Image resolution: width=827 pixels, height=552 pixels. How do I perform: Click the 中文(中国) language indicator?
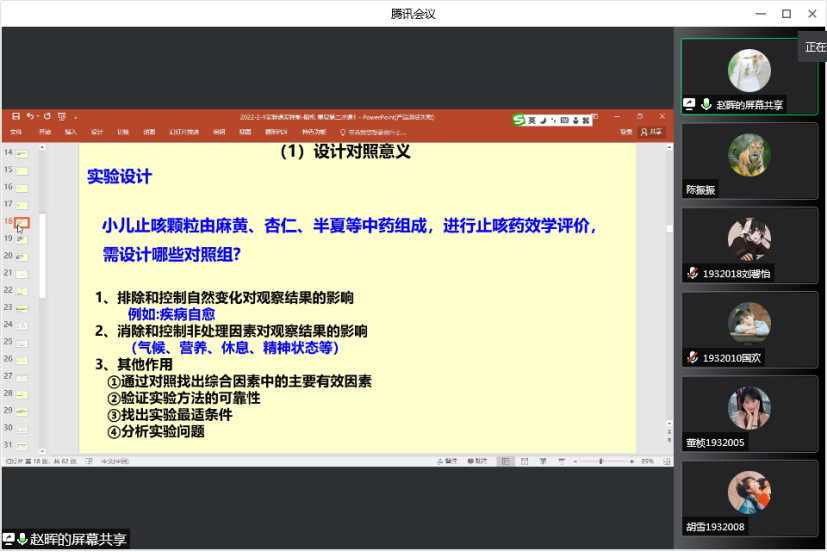(115, 461)
